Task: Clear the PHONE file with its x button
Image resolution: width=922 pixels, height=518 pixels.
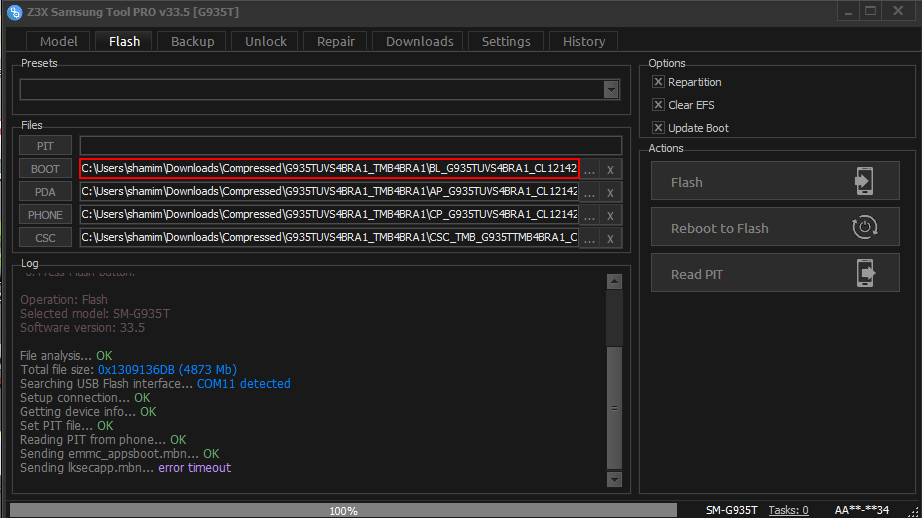Action: coord(610,215)
